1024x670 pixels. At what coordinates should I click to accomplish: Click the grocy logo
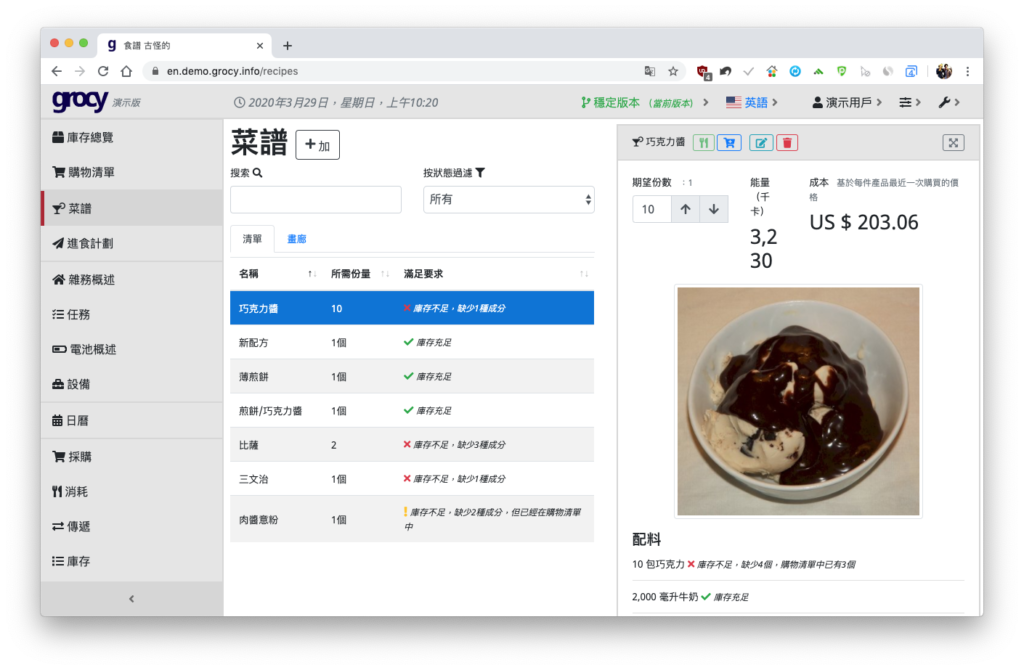coord(80,101)
